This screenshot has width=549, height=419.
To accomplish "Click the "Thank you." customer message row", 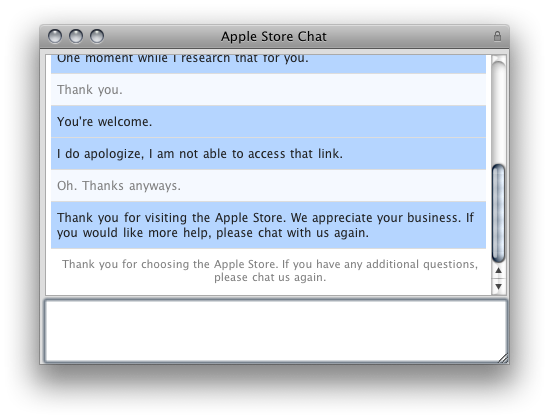I will pyautogui.click(x=268, y=90).
